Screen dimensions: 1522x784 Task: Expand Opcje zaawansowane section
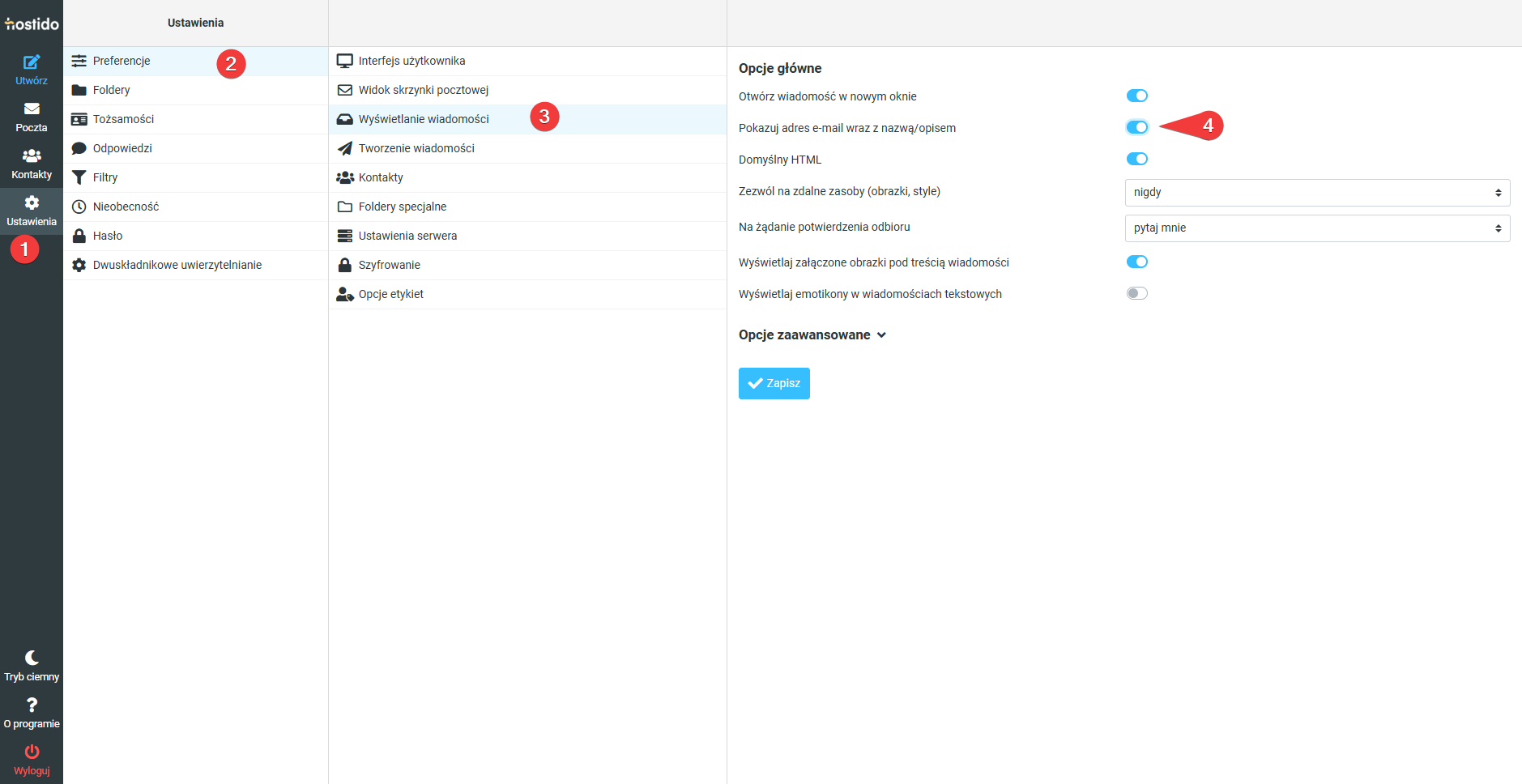coord(812,335)
